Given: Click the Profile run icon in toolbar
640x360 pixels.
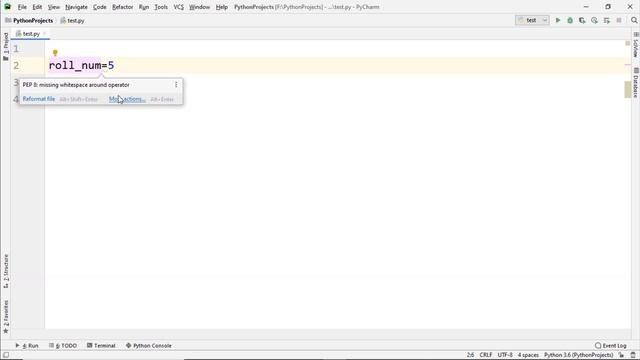Looking at the screenshot, I should [x=594, y=20].
